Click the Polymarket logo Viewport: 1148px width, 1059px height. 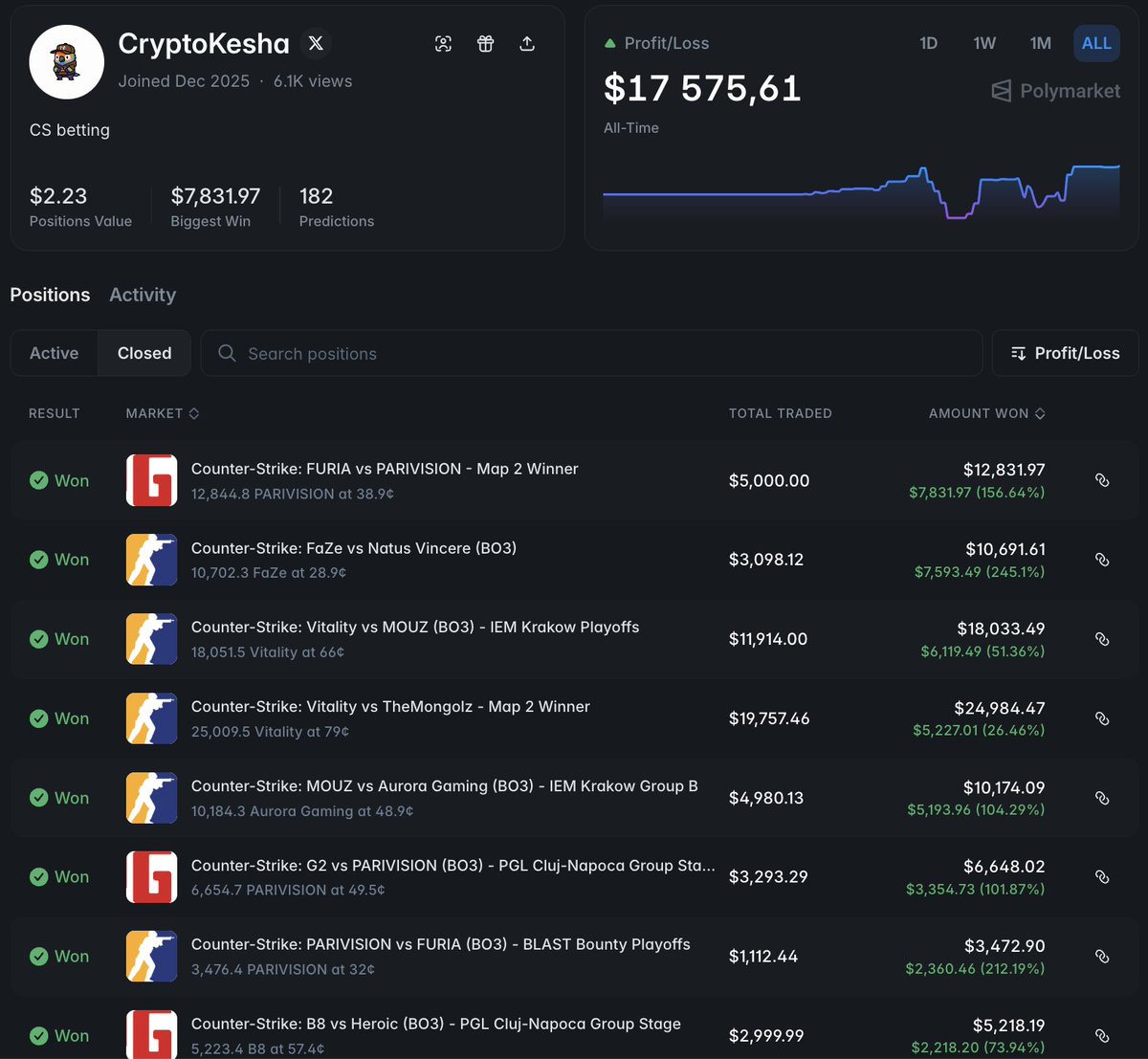1055,91
